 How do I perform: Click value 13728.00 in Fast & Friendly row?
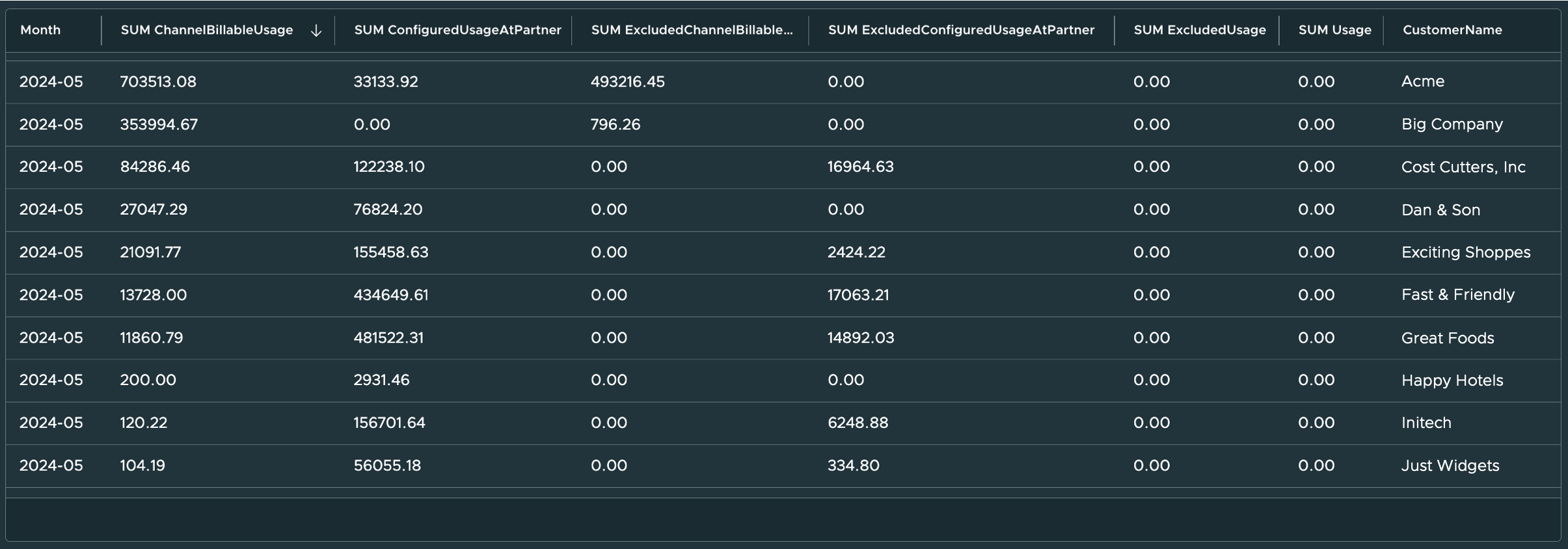(x=154, y=295)
